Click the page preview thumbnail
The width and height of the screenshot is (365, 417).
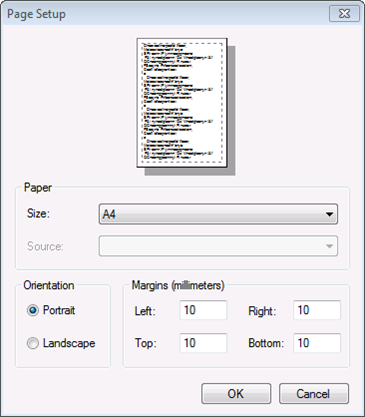point(182,103)
